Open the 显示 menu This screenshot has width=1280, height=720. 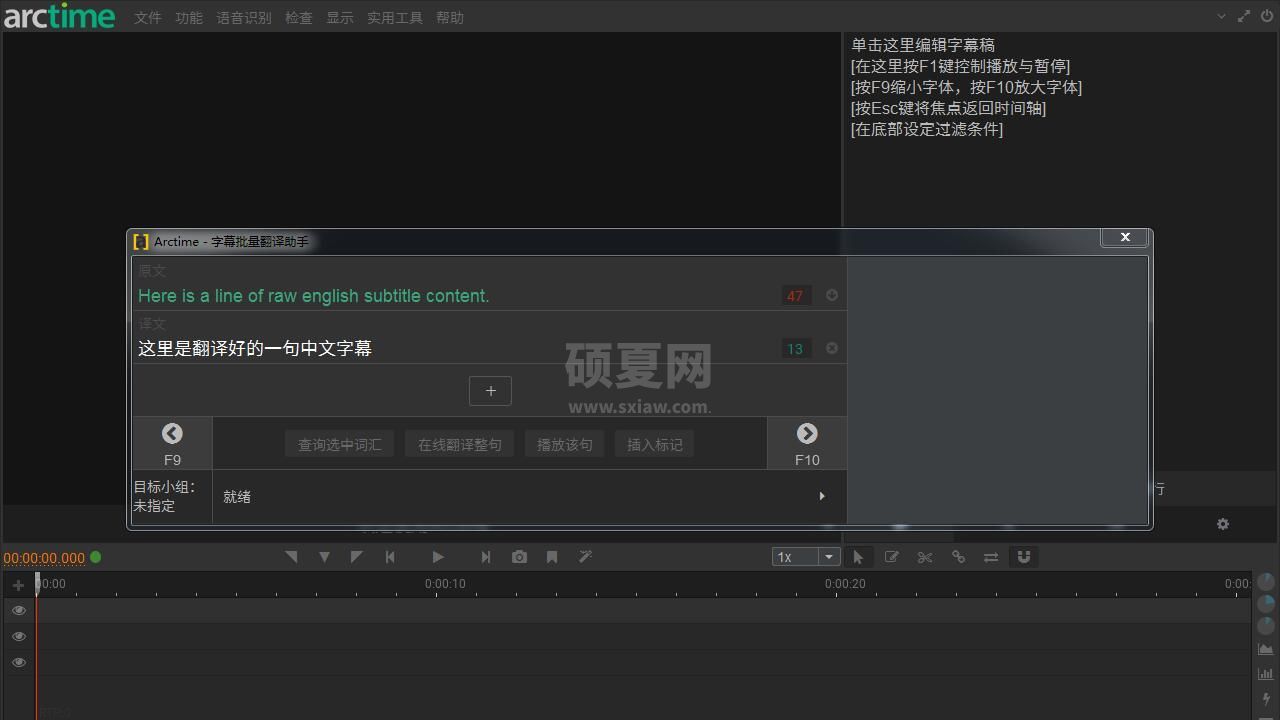340,17
